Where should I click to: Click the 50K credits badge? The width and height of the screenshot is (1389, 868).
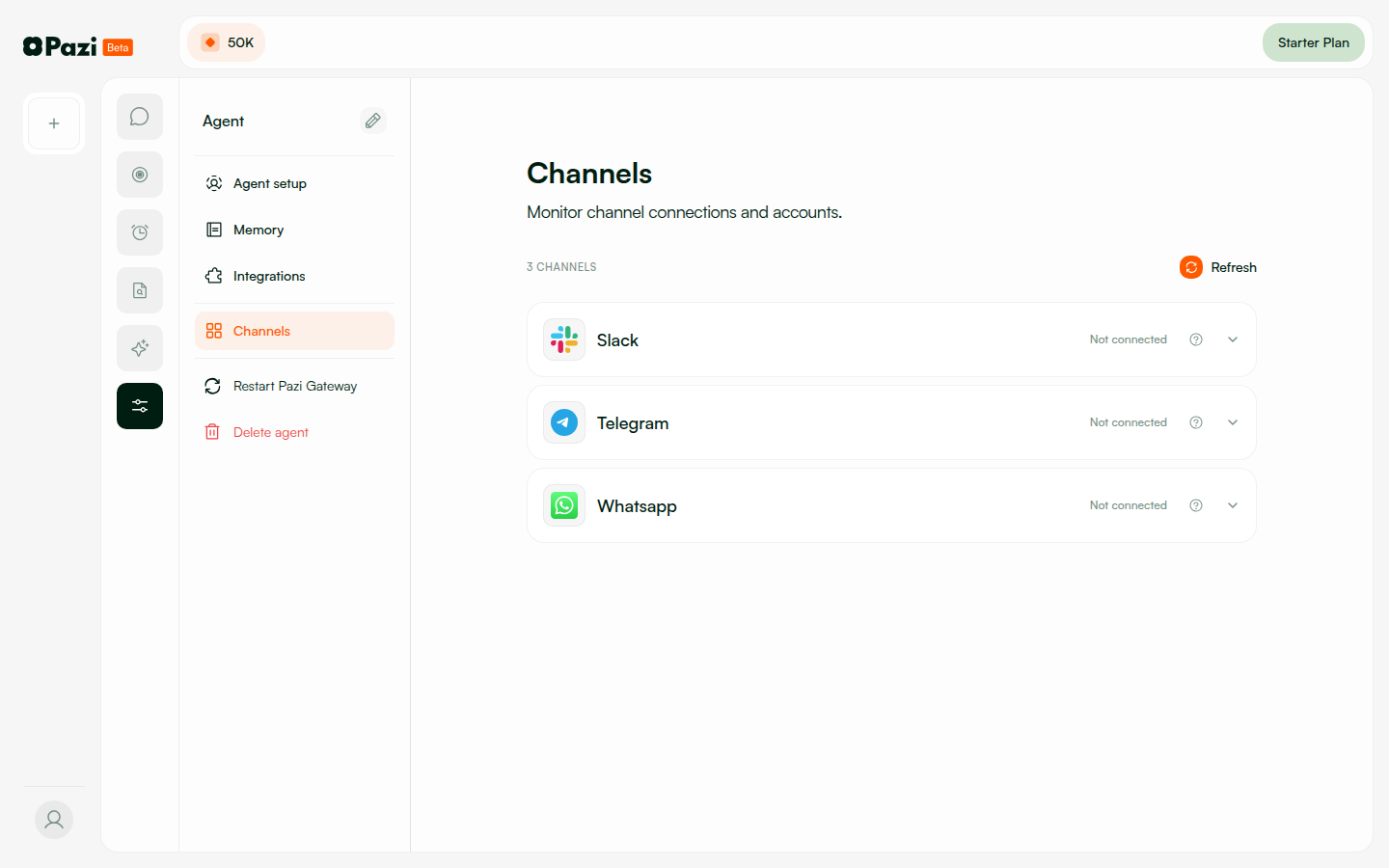(x=226, y=41)
